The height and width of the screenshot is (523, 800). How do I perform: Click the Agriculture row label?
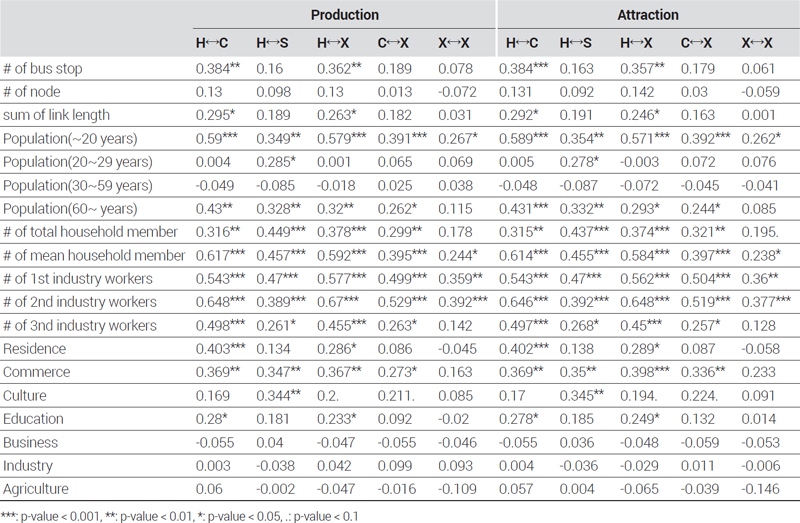(36, 489)
